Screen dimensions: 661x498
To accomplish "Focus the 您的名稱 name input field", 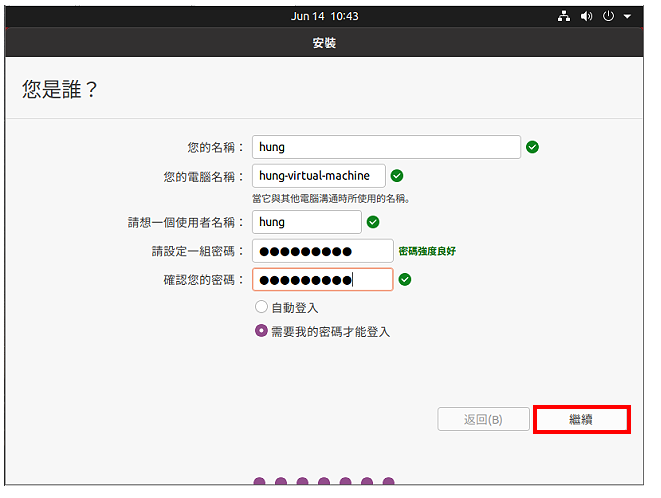I will (x=386, y=147).
